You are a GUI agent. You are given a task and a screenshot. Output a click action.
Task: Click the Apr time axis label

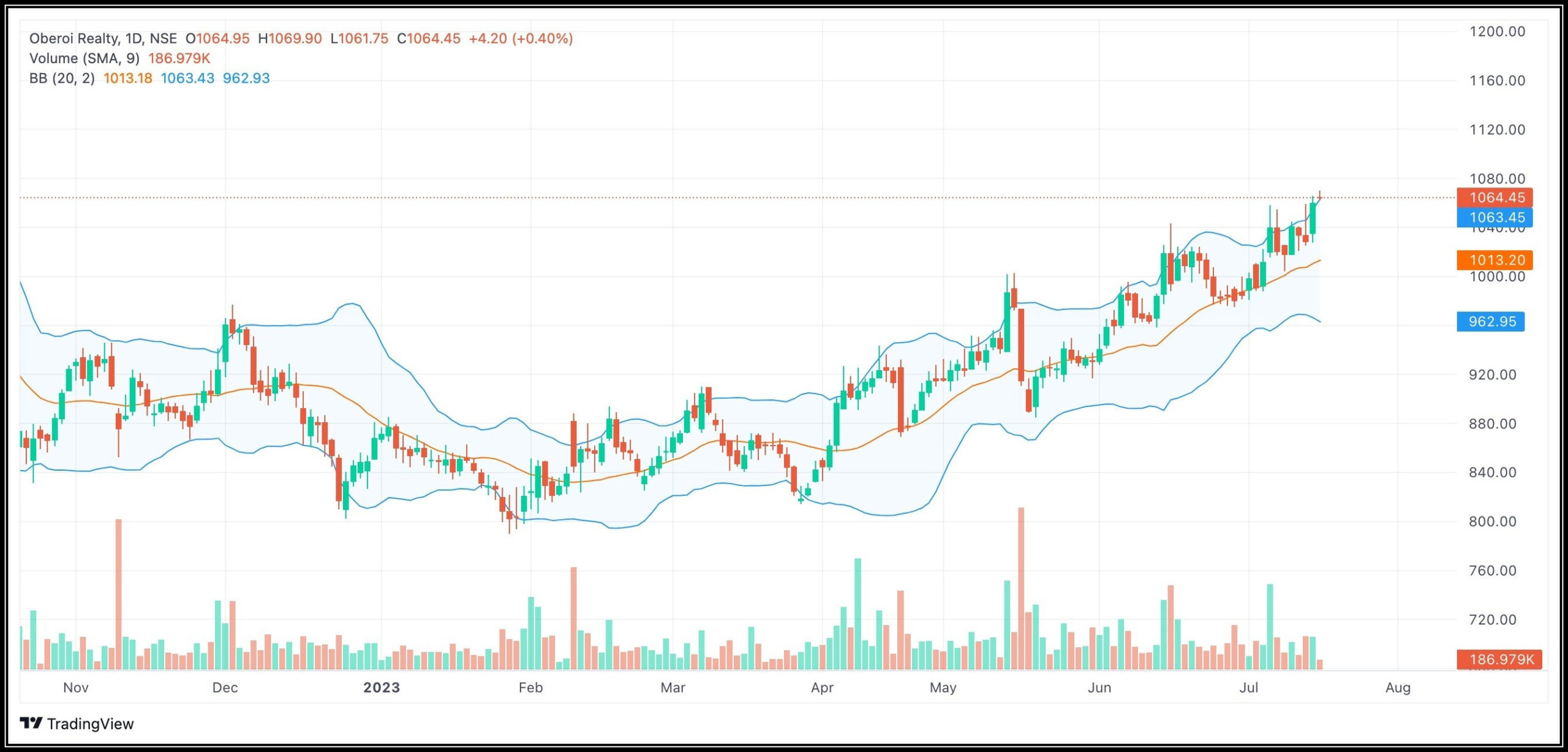[x=822, y=688]
